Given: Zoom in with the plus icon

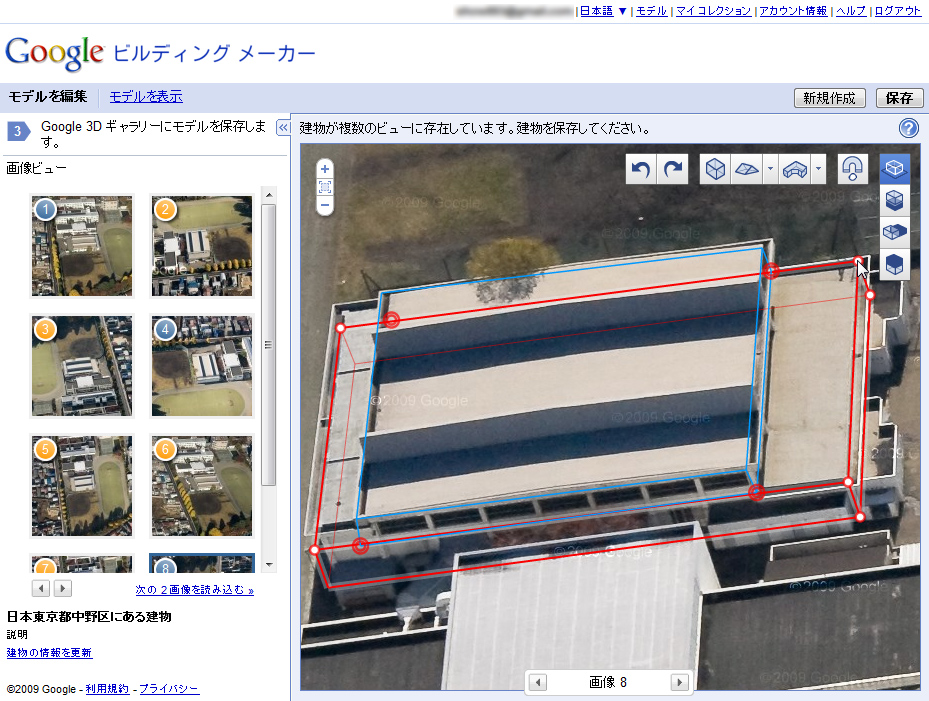Looking at the screenshot, I should [324, 169].
